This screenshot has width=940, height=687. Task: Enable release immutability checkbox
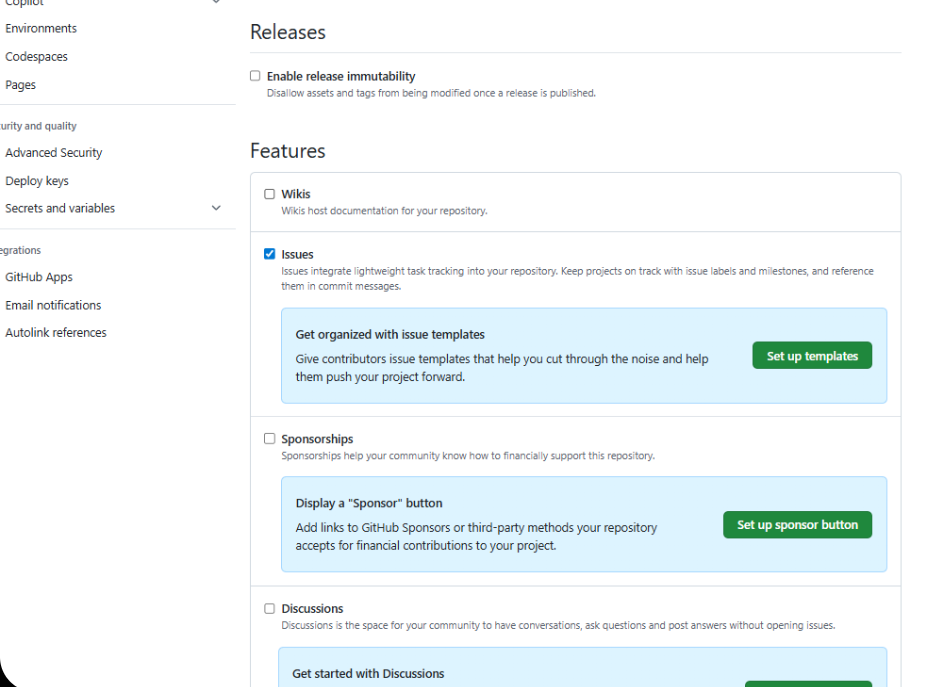(255, 76)
